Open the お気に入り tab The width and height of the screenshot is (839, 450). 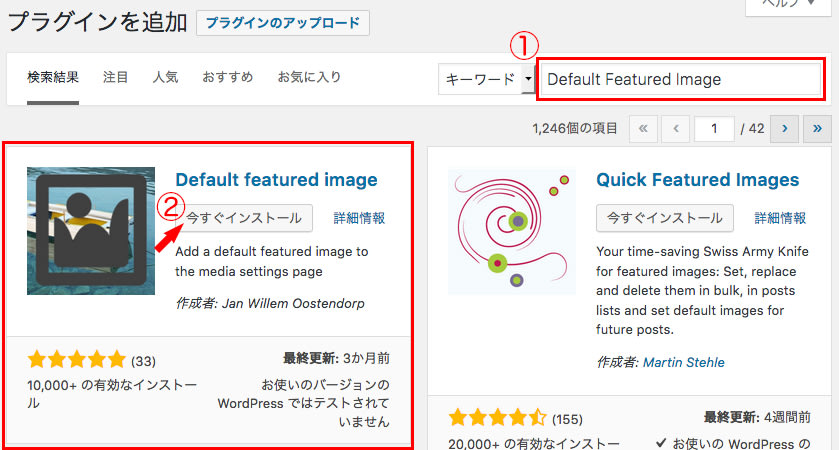pyautogui.click(x=309, y=78)
